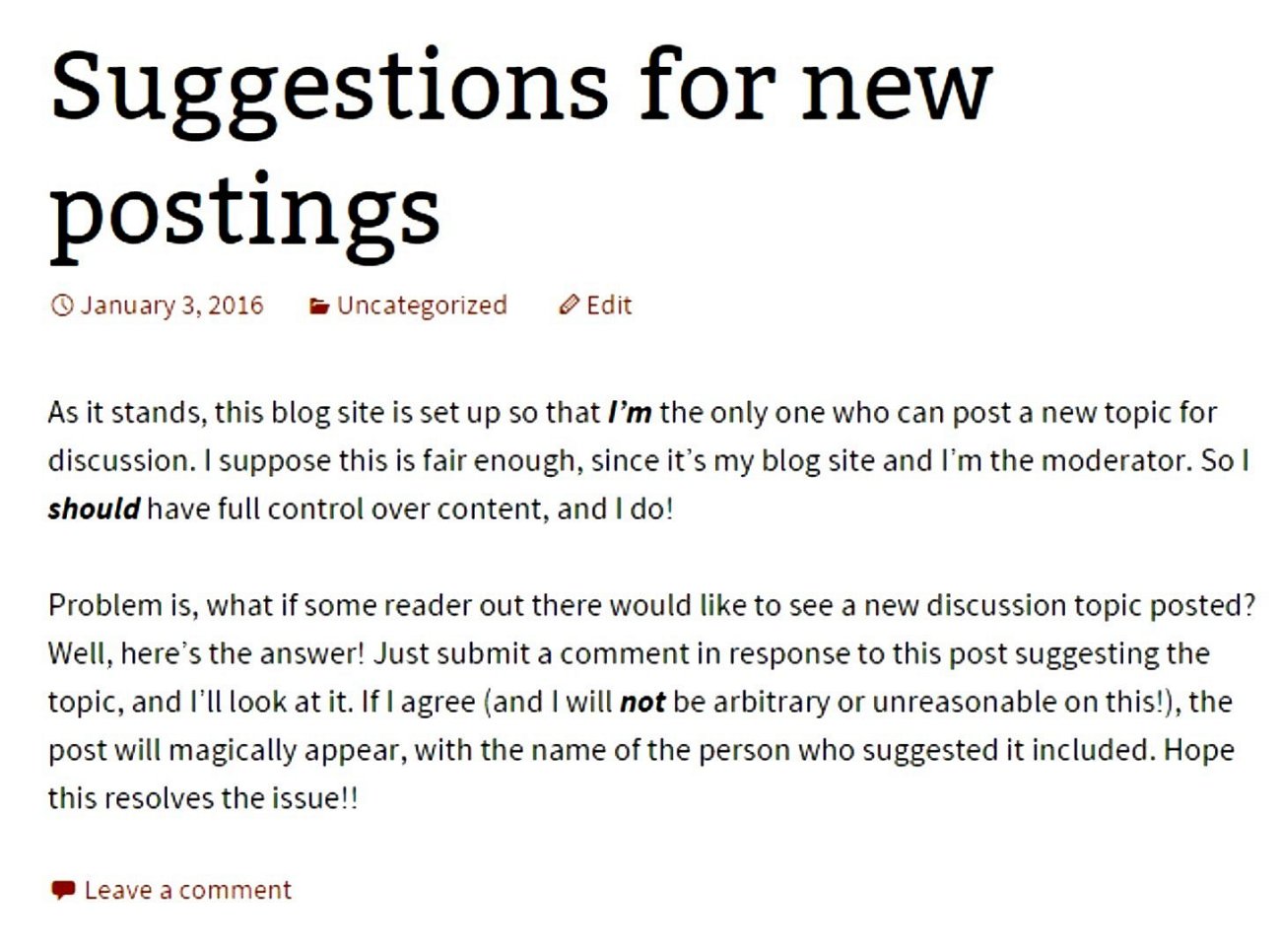
Task: Click the word postings in the heading
Action: 244,214
